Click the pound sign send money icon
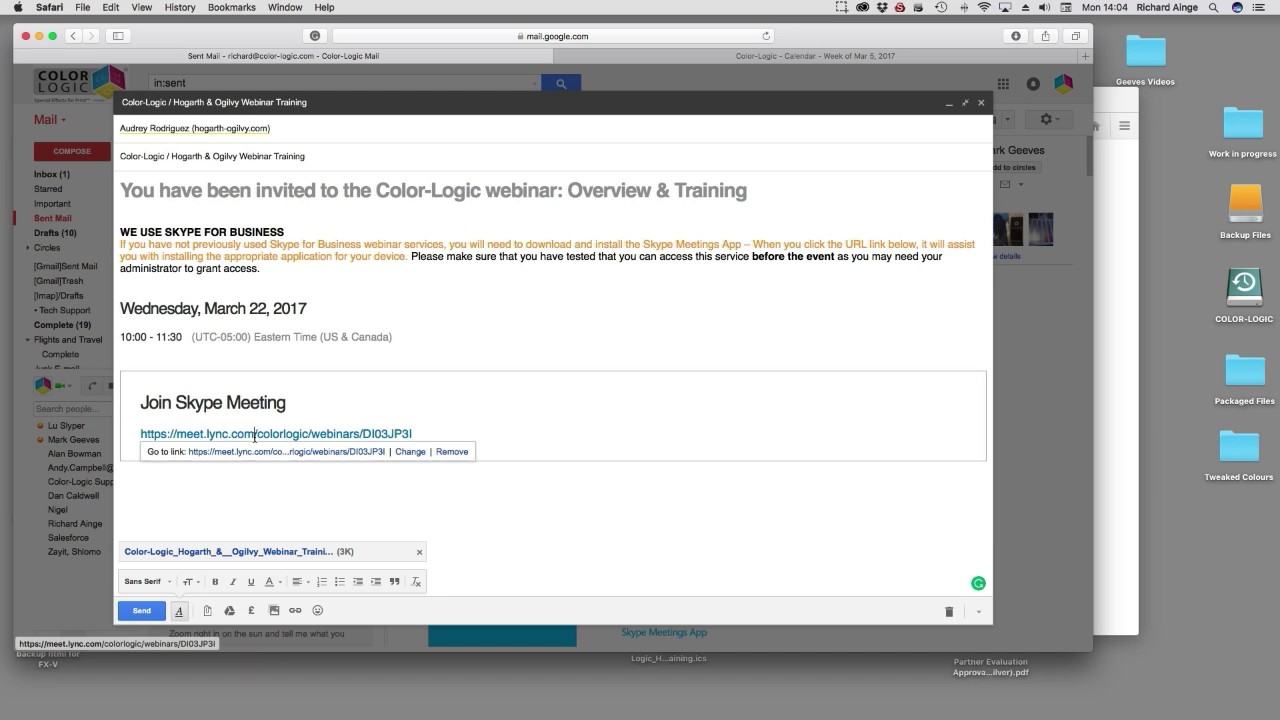The image size is (1280, 720). click(251, 611)
